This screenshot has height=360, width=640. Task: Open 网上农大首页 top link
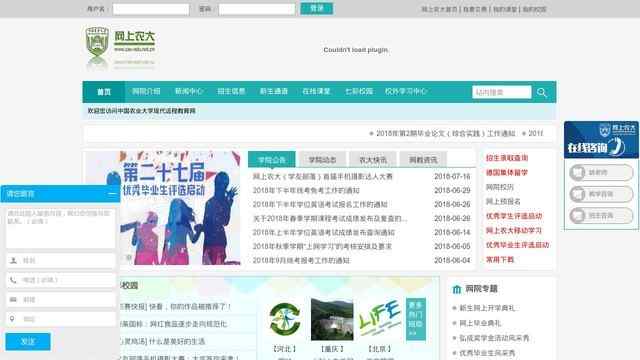[x=439, y=9]
